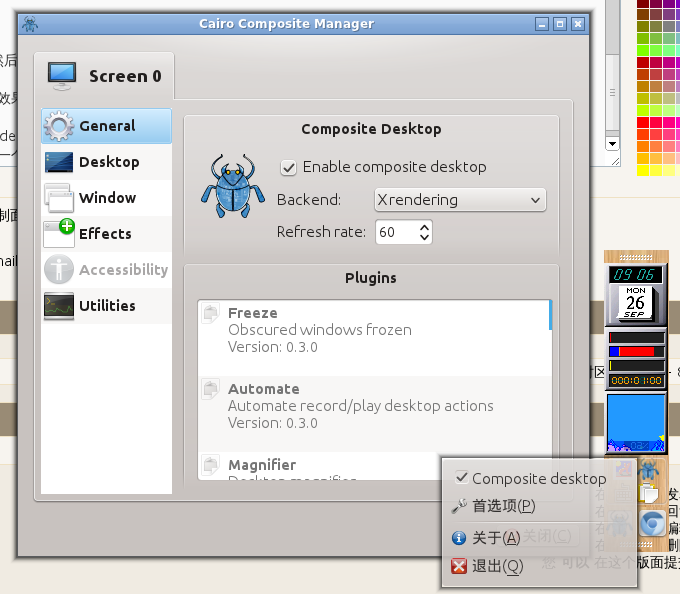The width and height of the screenshot is (680, 594).
Task: Open the Desktop section icon
Action: point(59,162)
